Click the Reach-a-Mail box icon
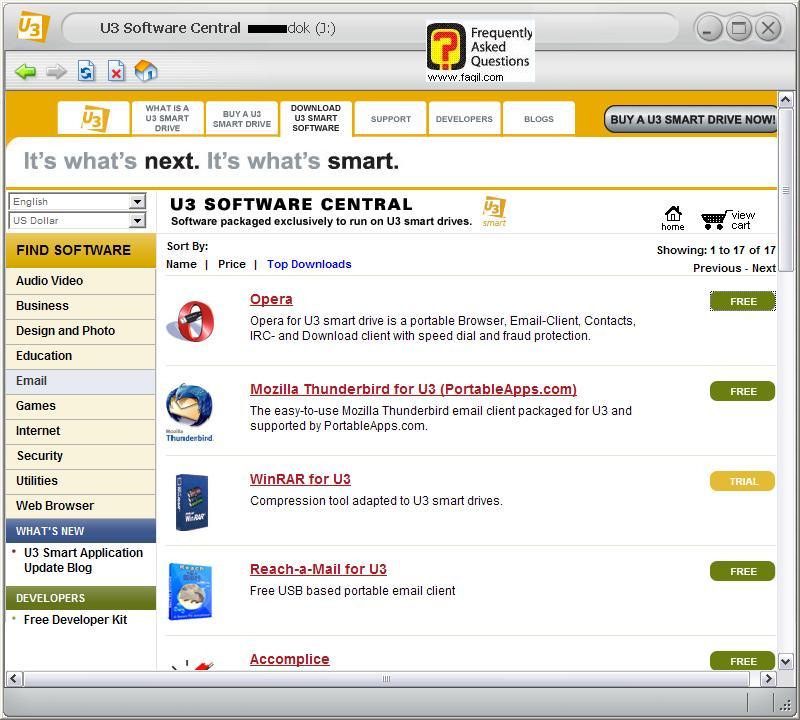This screenshot has height=720, width=800. [190, 591]
